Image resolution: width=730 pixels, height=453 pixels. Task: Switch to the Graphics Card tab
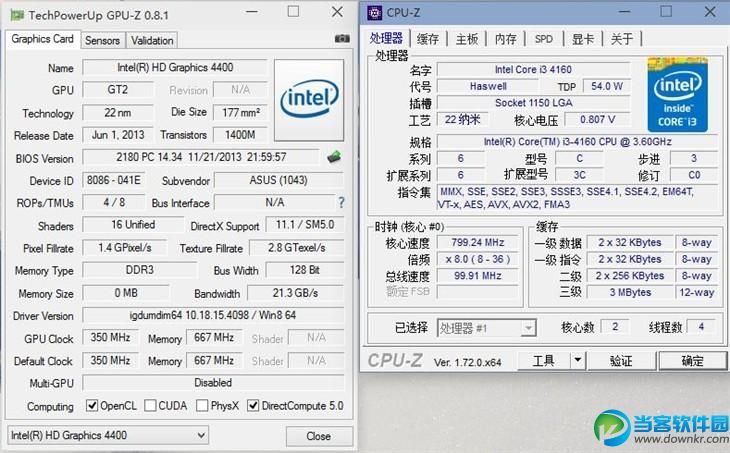click(x=42, y=39)
